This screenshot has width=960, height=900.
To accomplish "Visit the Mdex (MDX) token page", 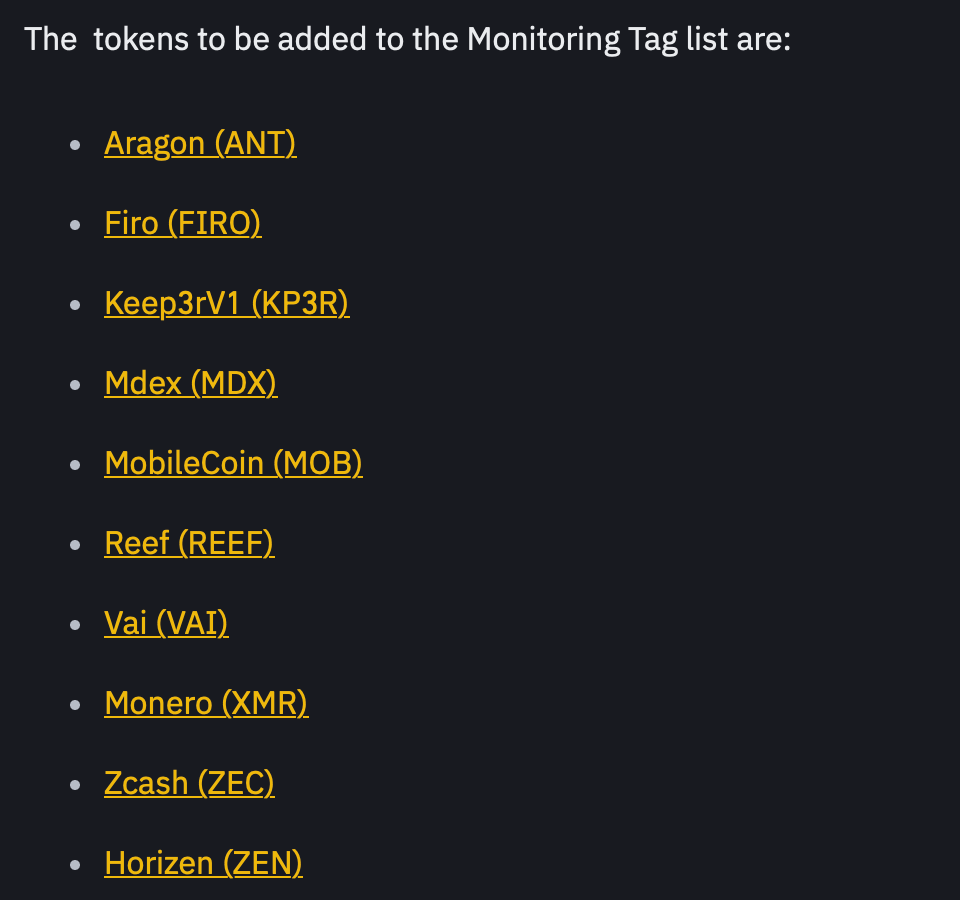I will (x=191, y=384).
